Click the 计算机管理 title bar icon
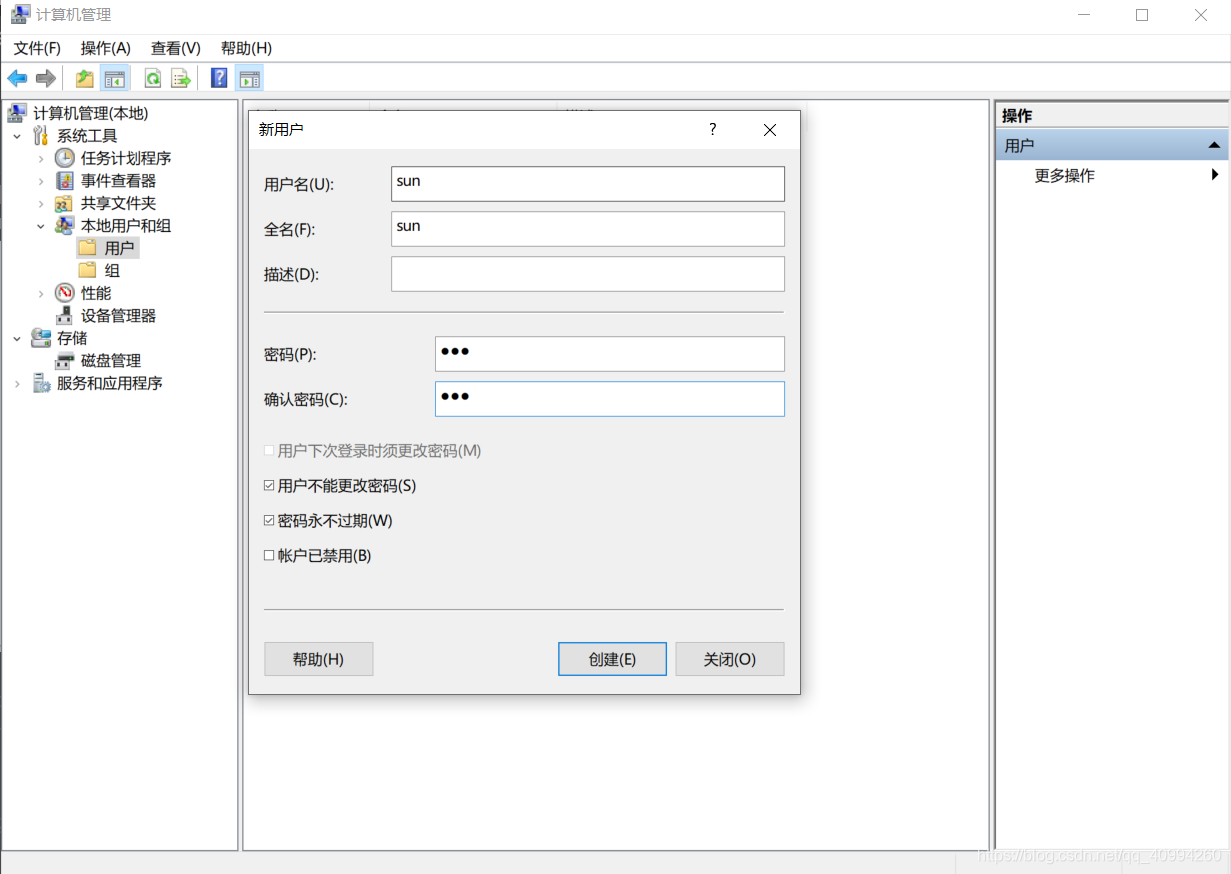Screen dimensions: 1231x874 20,15
